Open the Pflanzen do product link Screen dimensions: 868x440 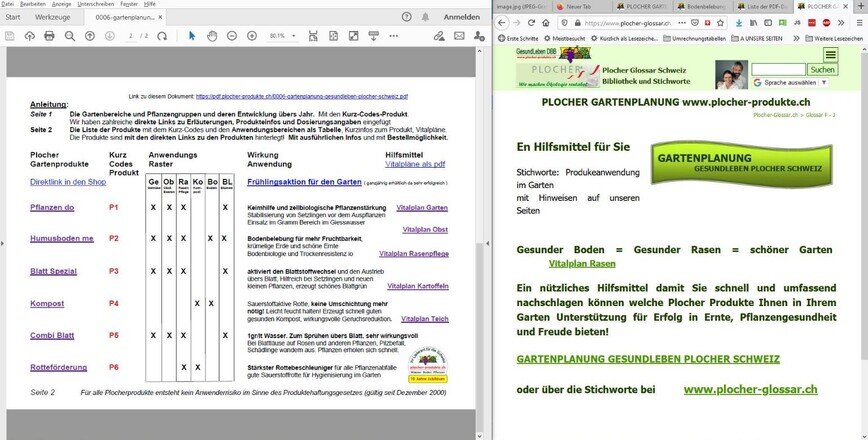point(52,208)
